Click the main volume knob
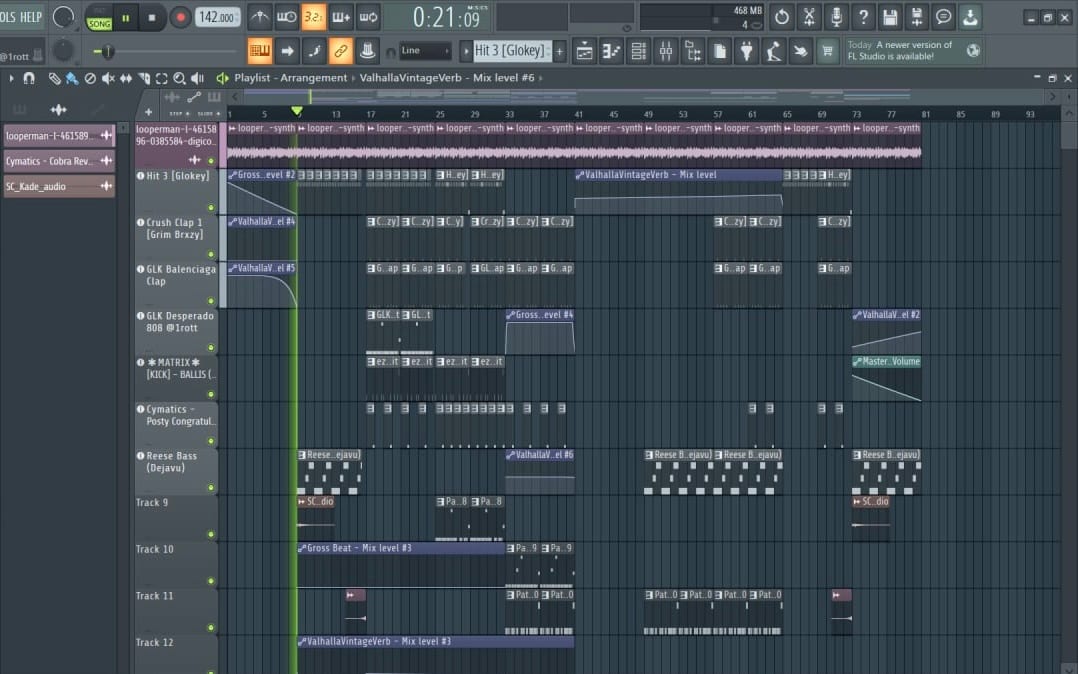 (x=63, y=17)
